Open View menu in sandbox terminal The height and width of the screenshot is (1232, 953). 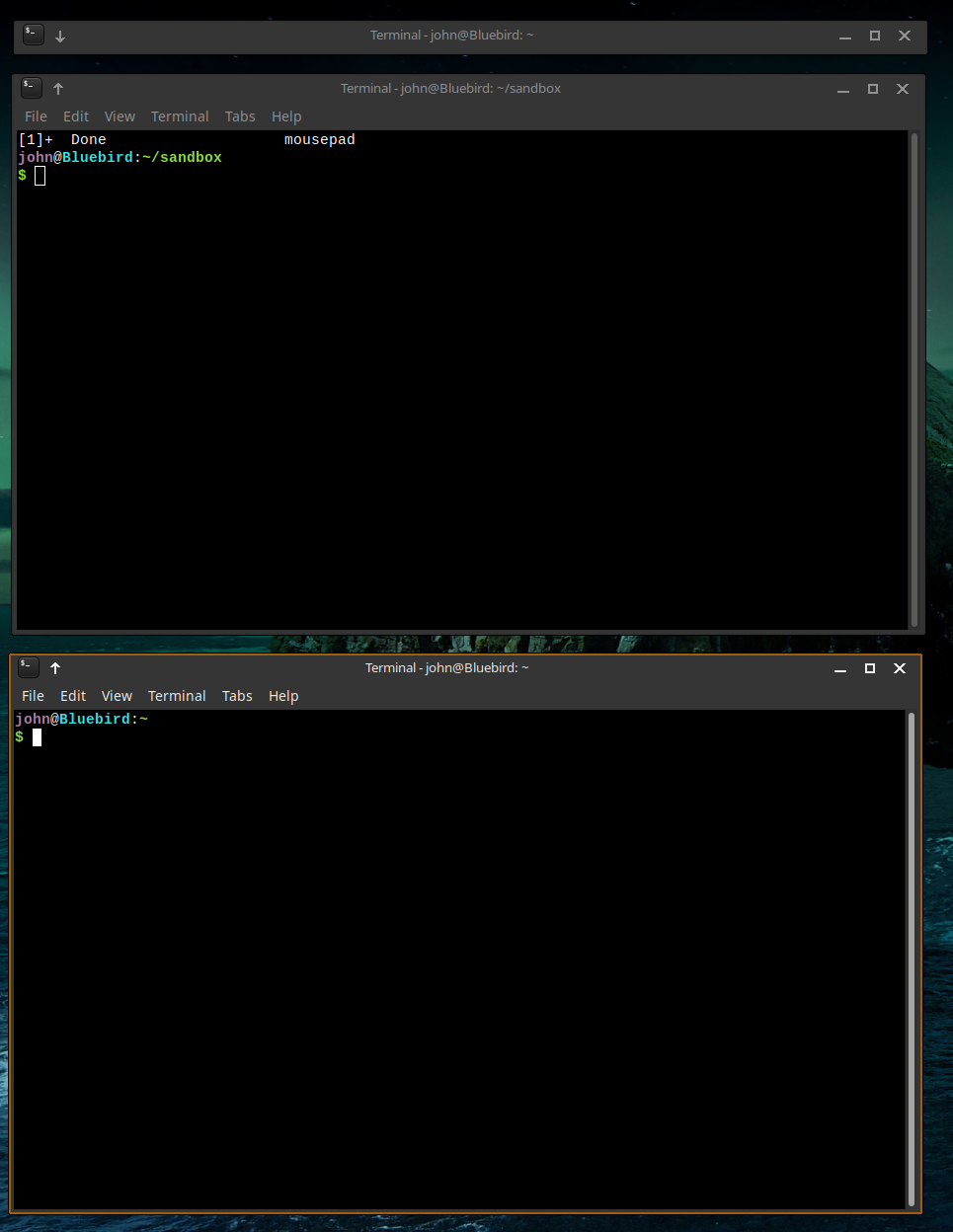(119, 116)
